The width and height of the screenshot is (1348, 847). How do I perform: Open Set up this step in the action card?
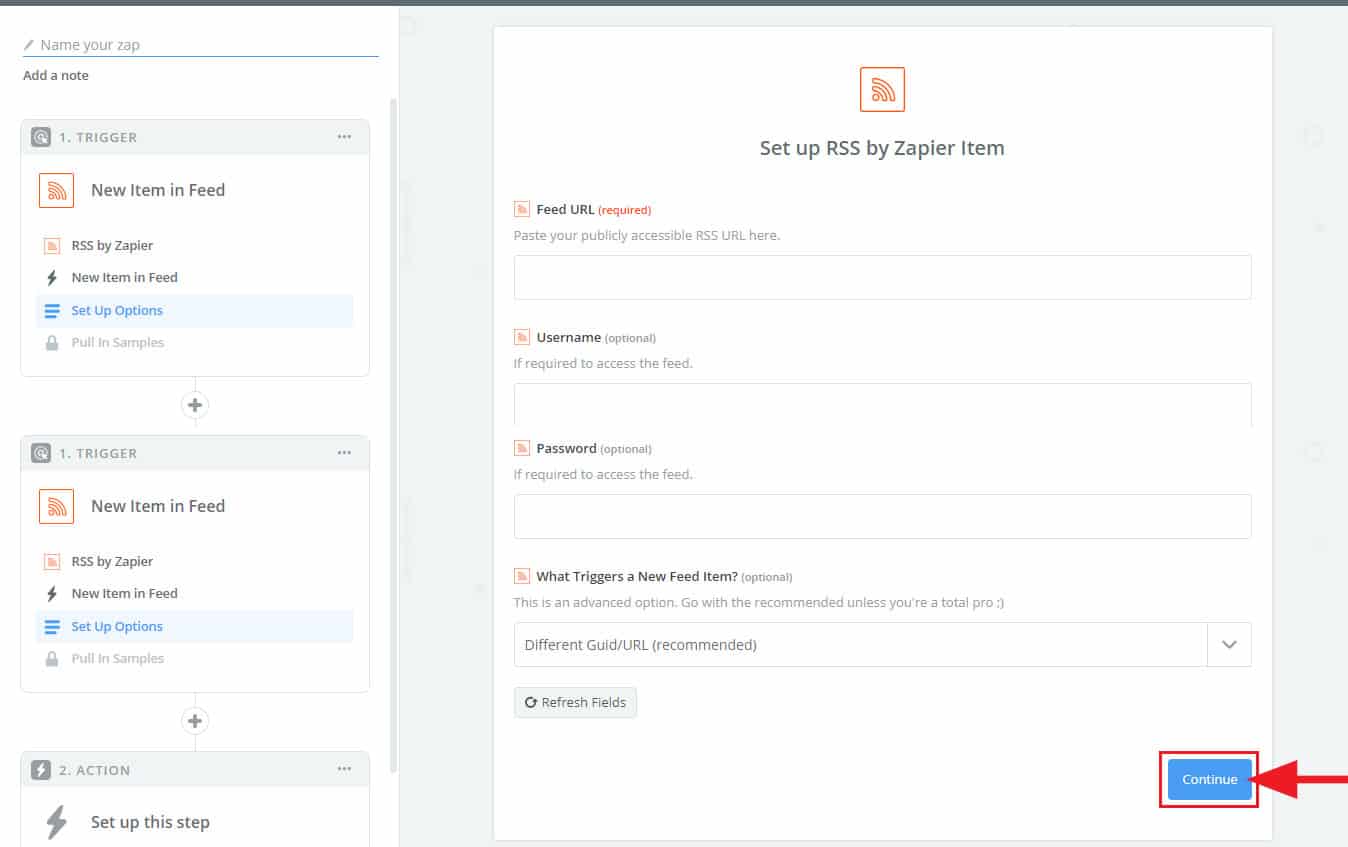pyautogui.click(x=150, y=822)
